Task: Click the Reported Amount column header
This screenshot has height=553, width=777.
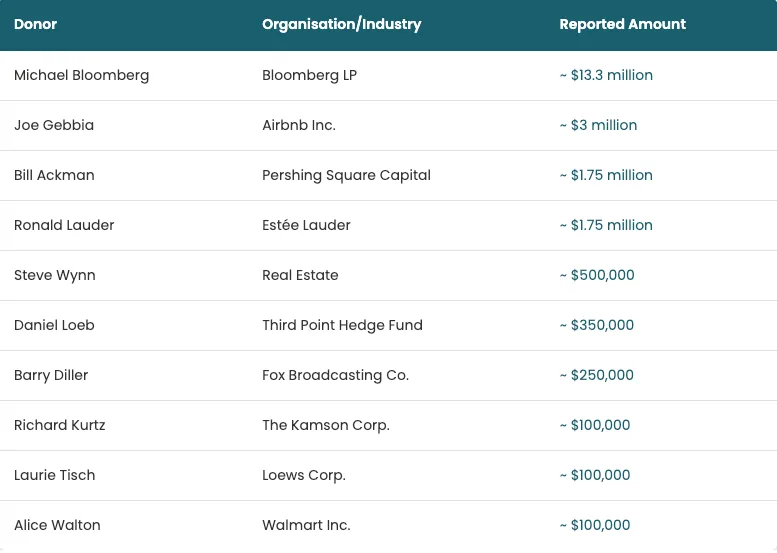Action: [622, 24]
